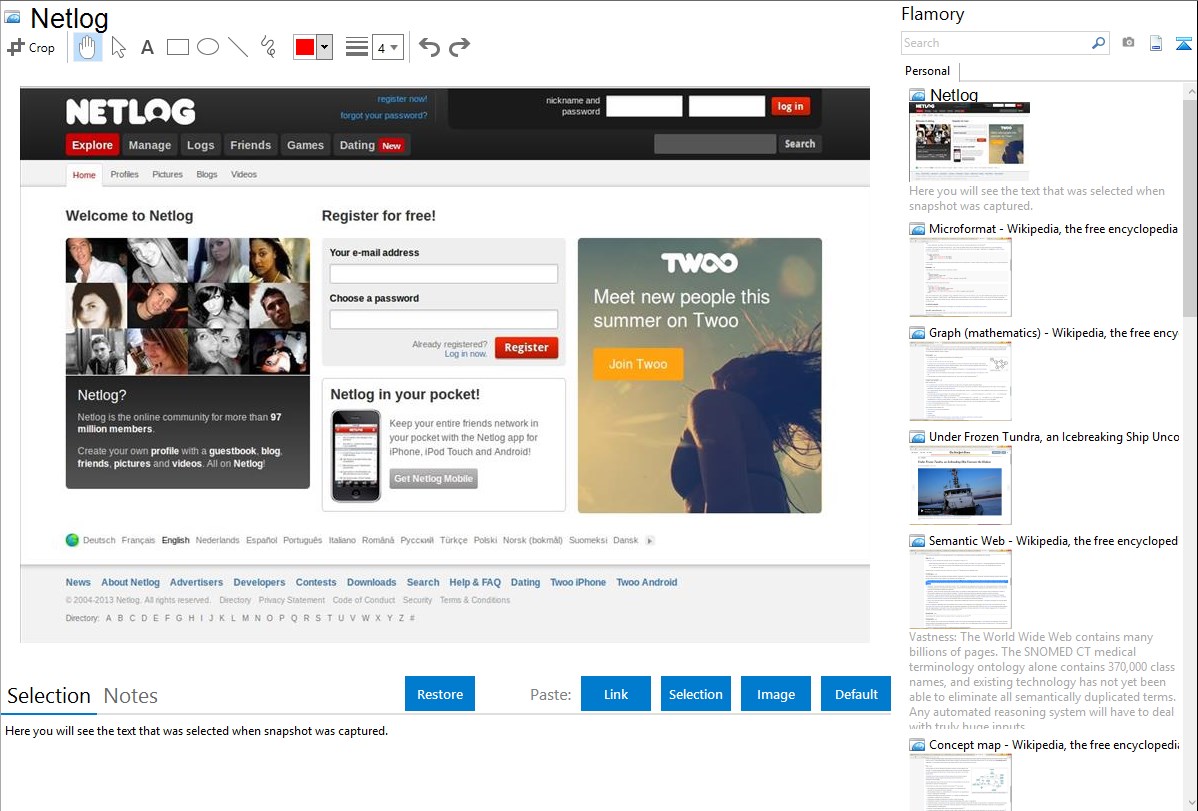Click the Games menu in Netlog page

(305, 144)
